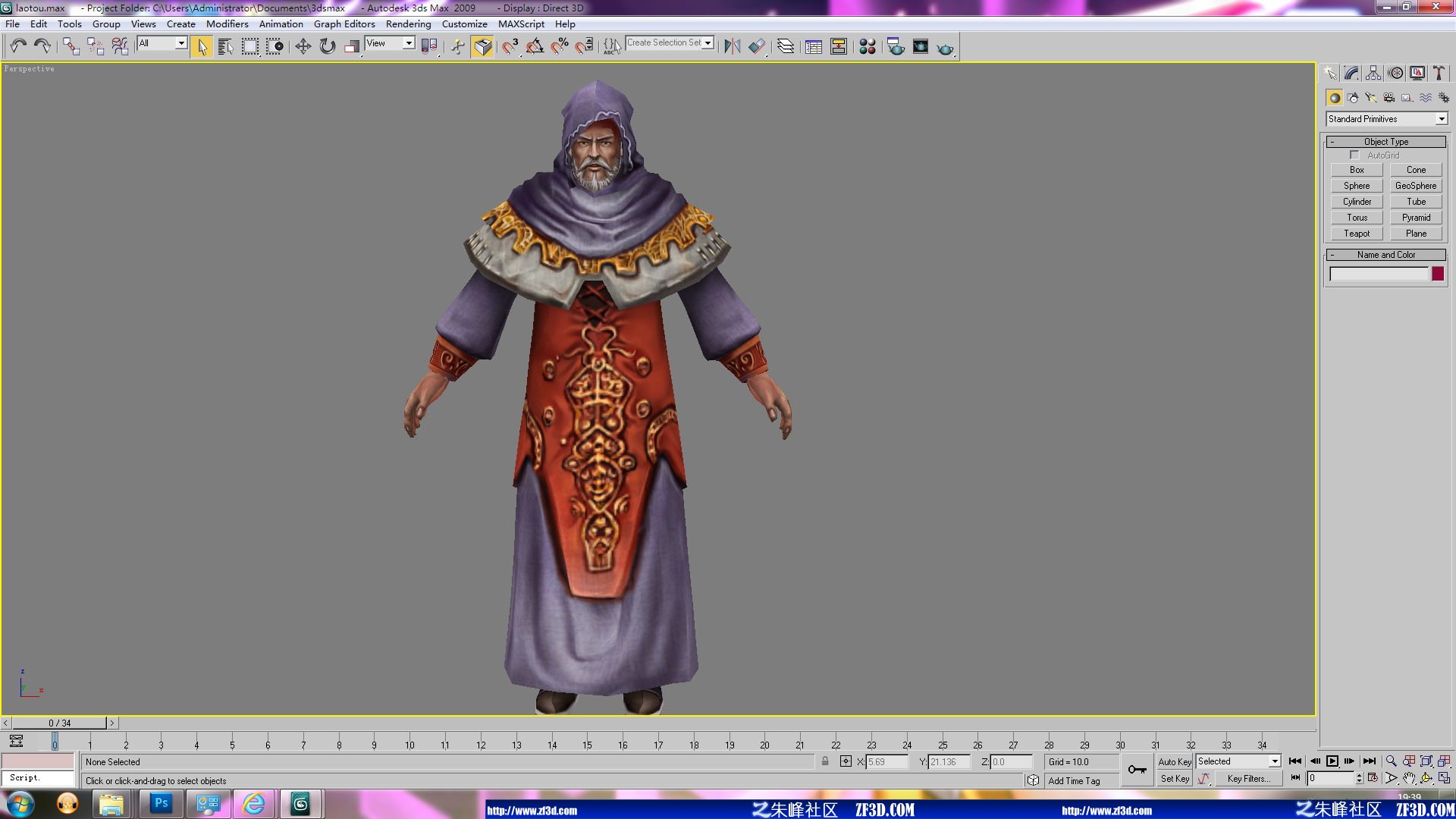Screen dimensions: 1456x819
Task: Click Use Pivot Point Center icon
Action: [429, 46]
